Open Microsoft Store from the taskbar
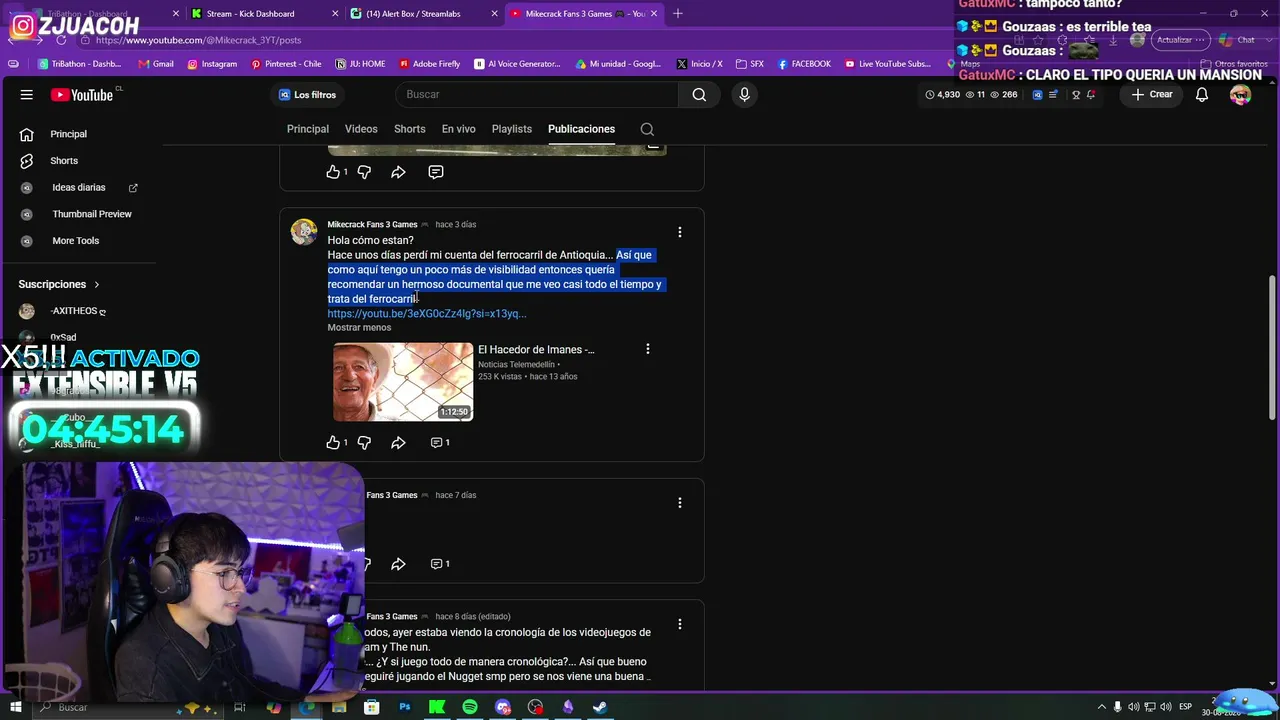The height and width of the screenshot is (720, 1280). [372, 707]
